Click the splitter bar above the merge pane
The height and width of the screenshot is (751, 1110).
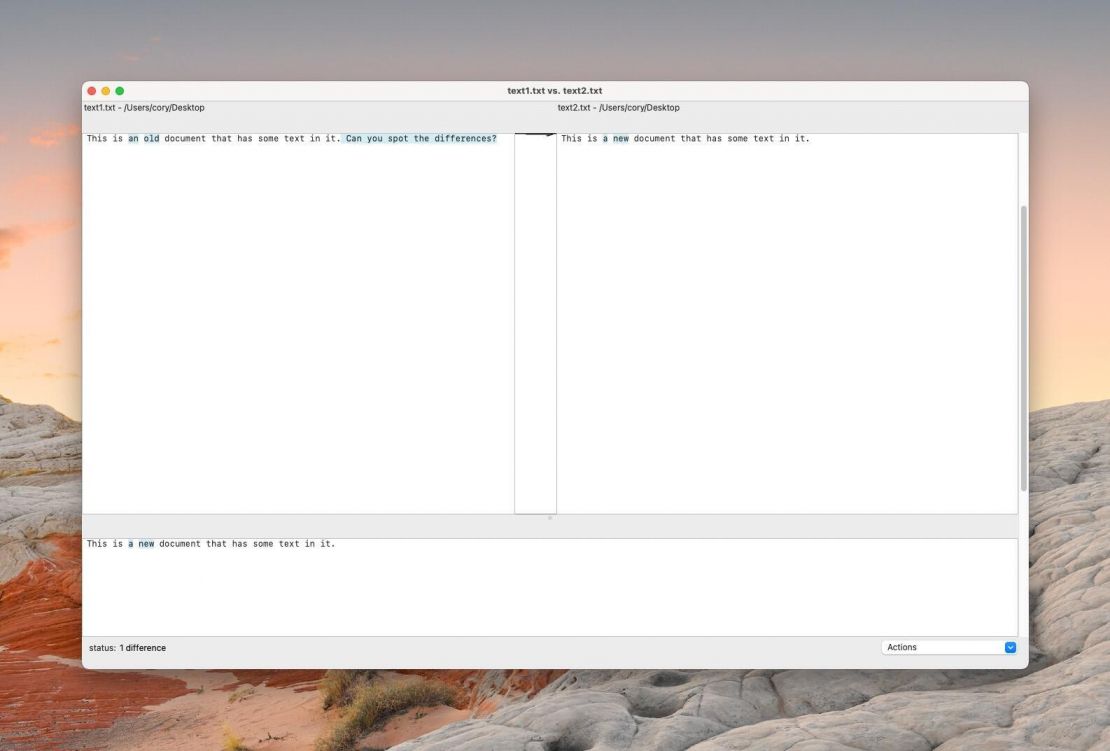tap(550, 523)
